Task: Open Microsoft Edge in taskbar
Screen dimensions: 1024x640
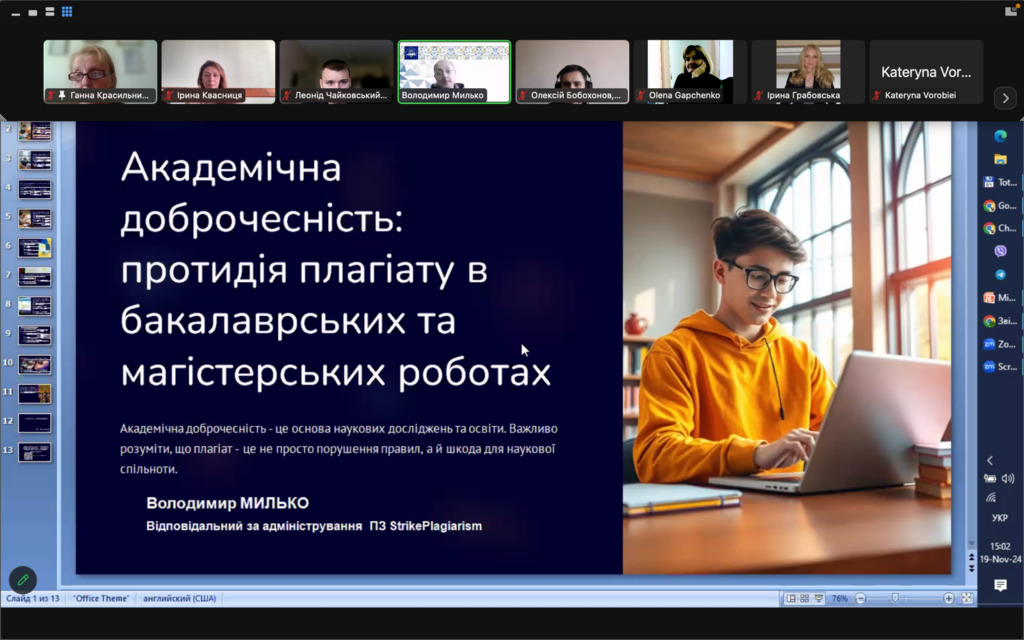Action: point(1000,136)
